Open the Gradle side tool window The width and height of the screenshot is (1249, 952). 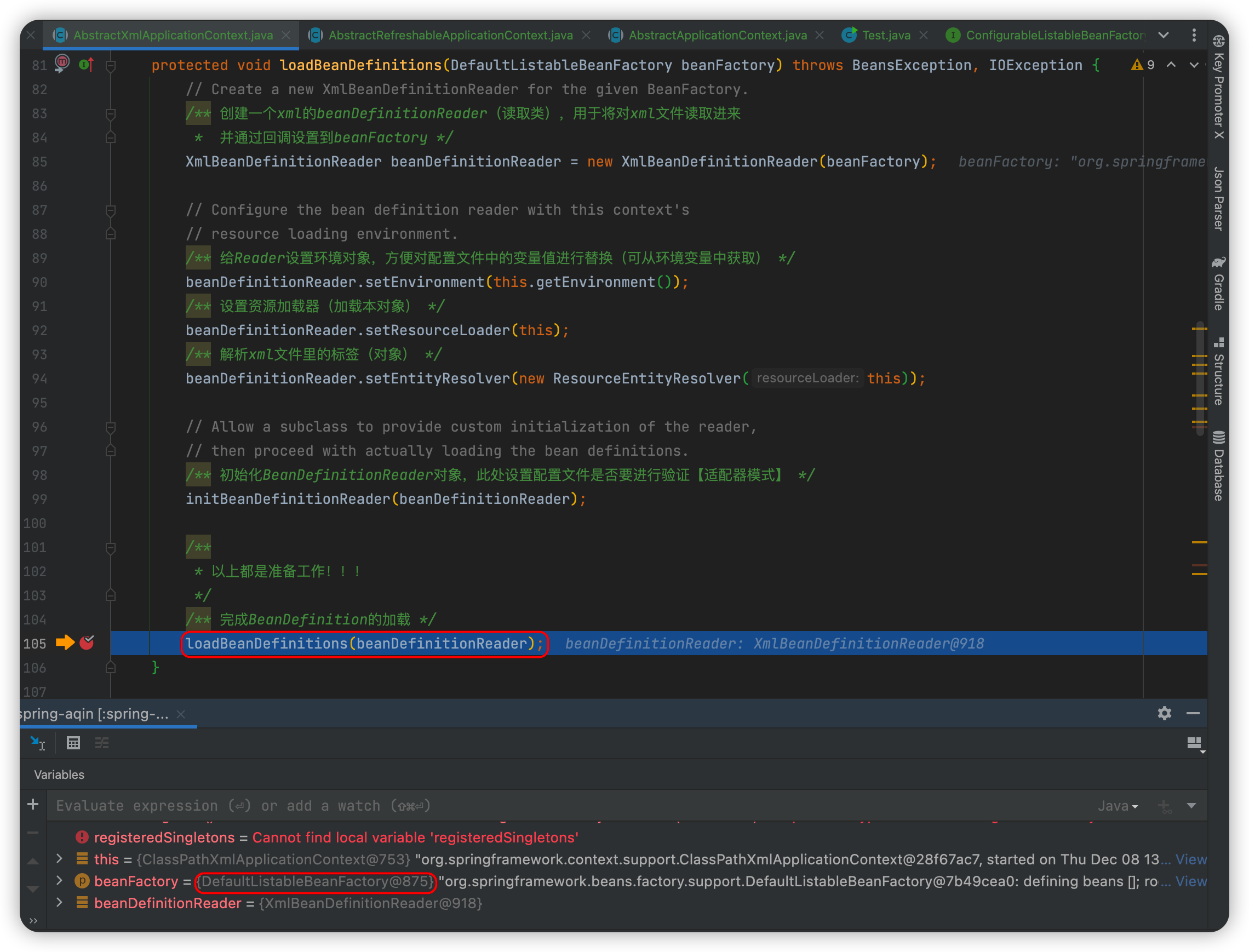tap(1218, 284)
